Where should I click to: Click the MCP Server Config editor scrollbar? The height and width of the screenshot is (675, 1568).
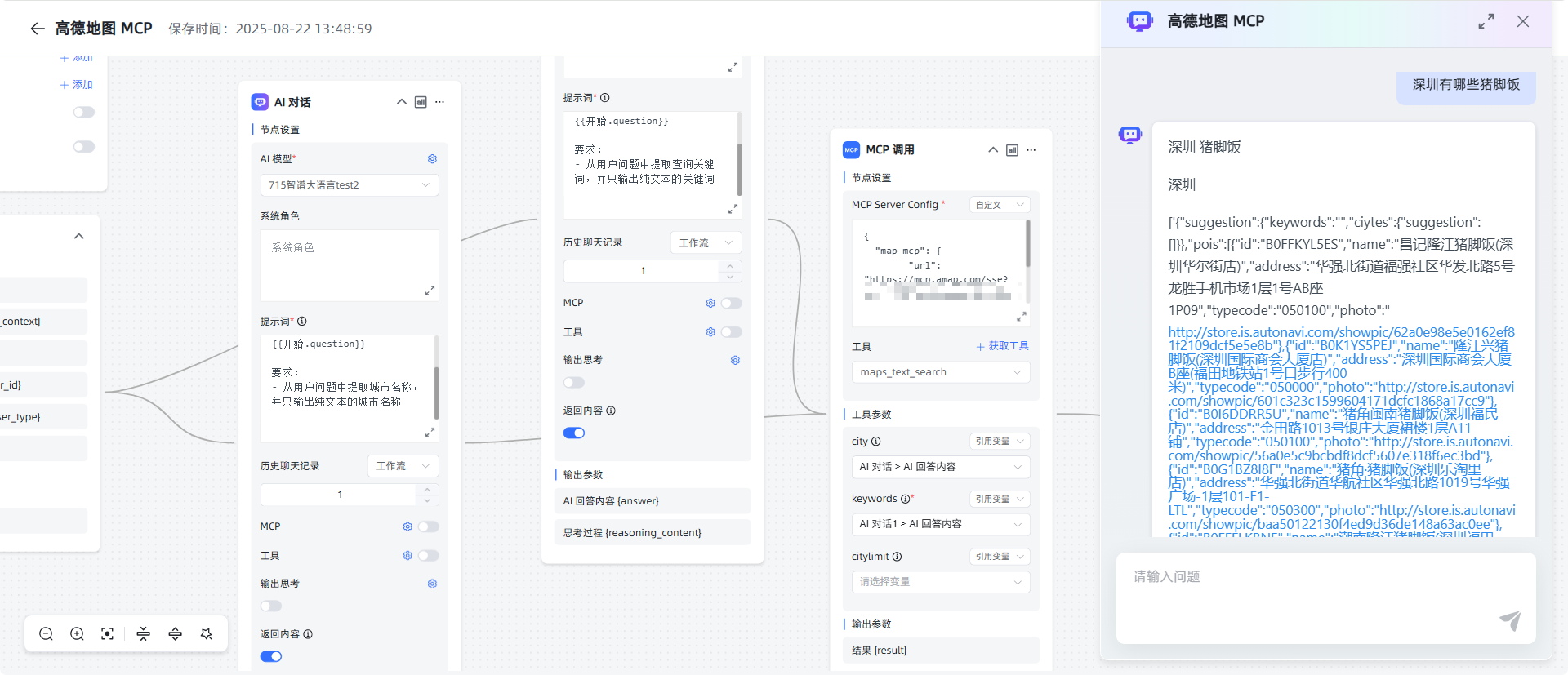1027,243
